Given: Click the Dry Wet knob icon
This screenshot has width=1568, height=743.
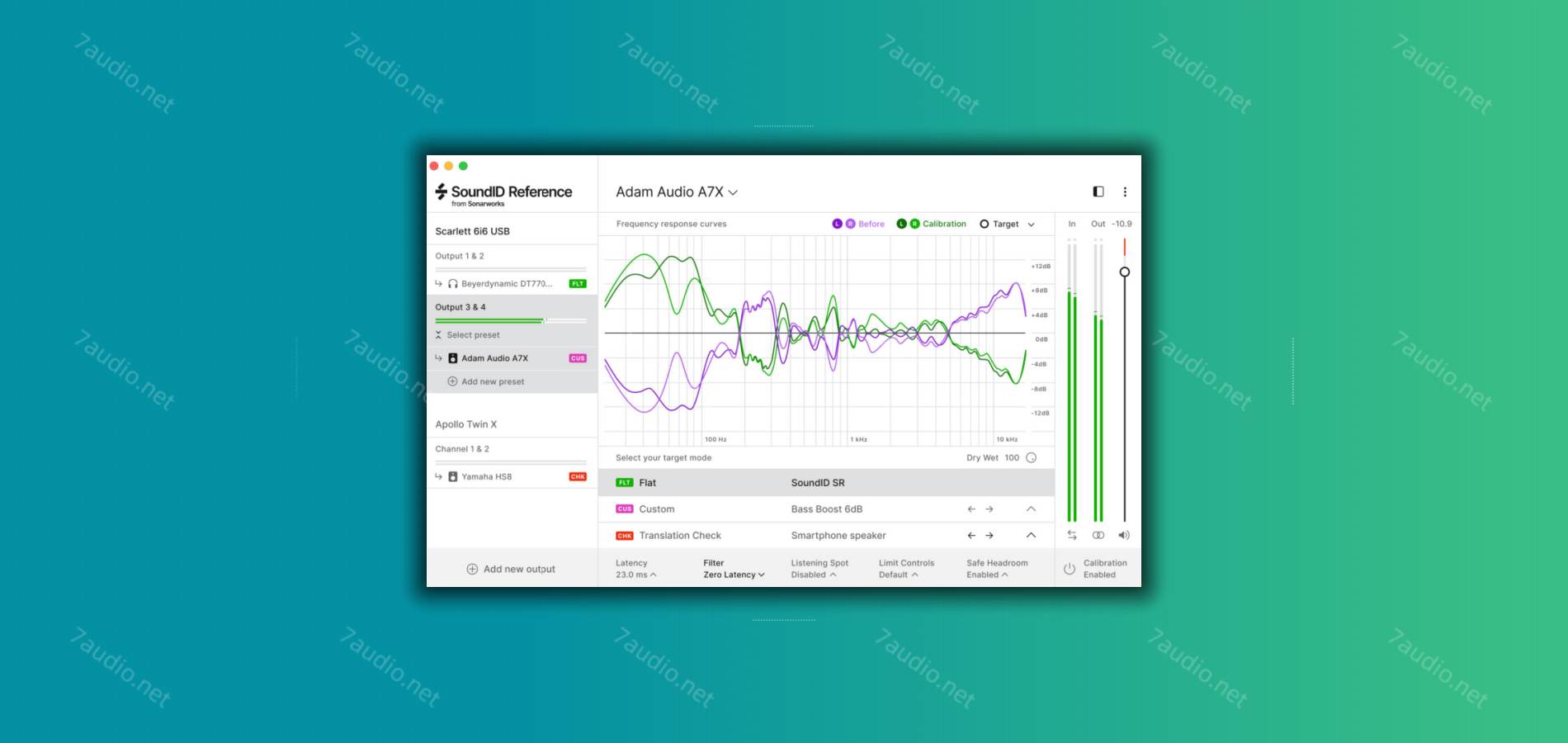Looking at the screenshot, I should [1031, 457].
